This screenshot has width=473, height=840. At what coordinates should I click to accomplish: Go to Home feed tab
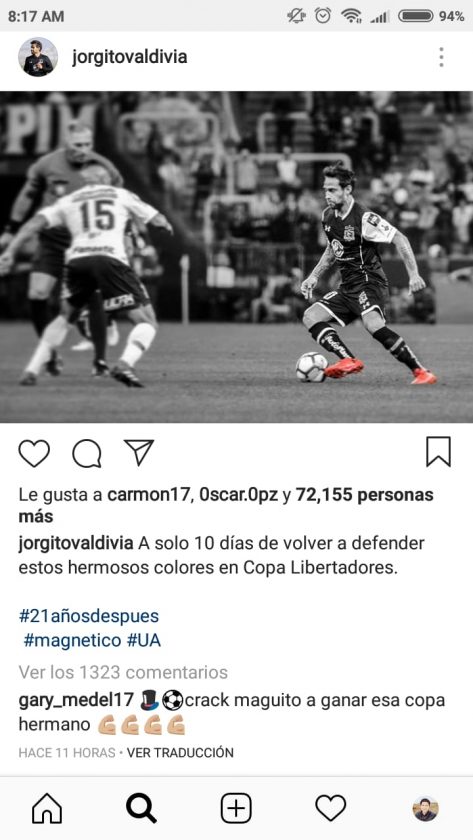click(x=47, y=808)
